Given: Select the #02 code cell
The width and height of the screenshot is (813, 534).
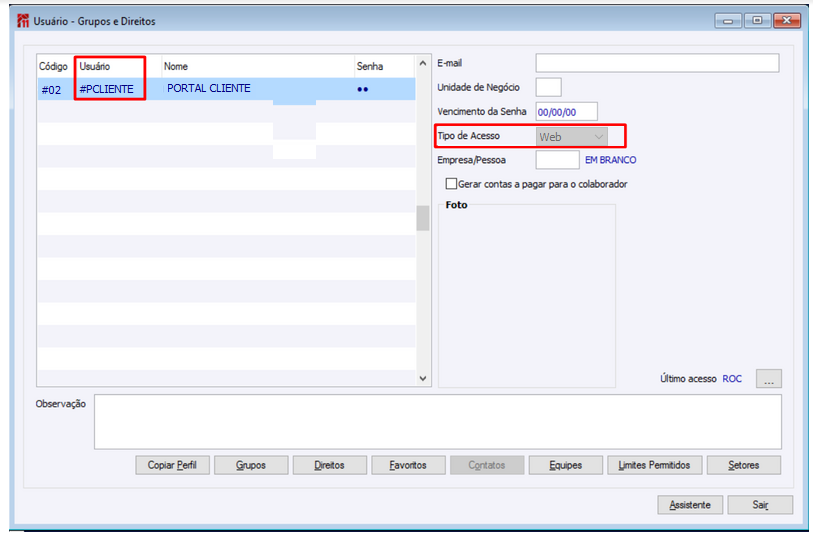Looking at the screenshot, I should pyautogui.click(x=51, y=90).
